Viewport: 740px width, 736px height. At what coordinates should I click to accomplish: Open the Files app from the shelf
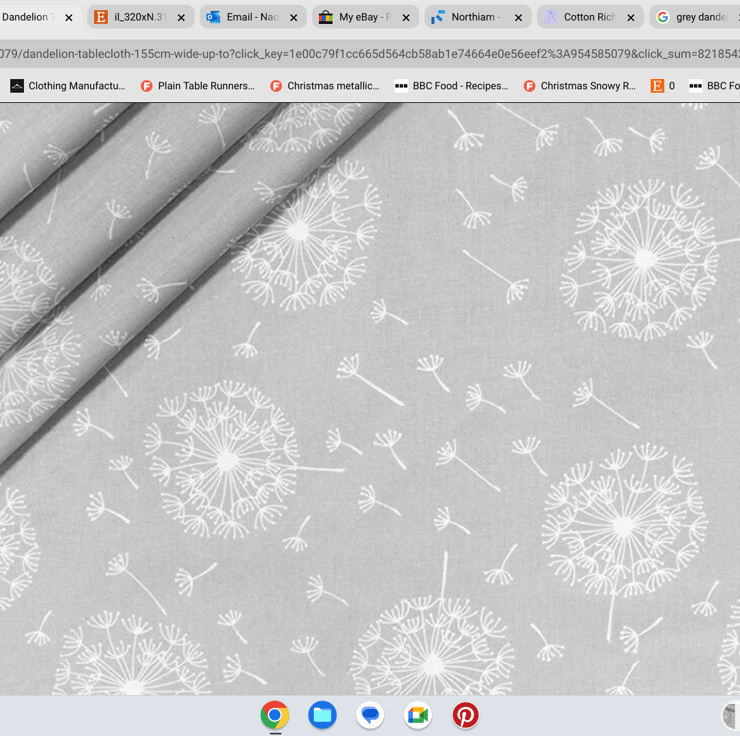322,715
